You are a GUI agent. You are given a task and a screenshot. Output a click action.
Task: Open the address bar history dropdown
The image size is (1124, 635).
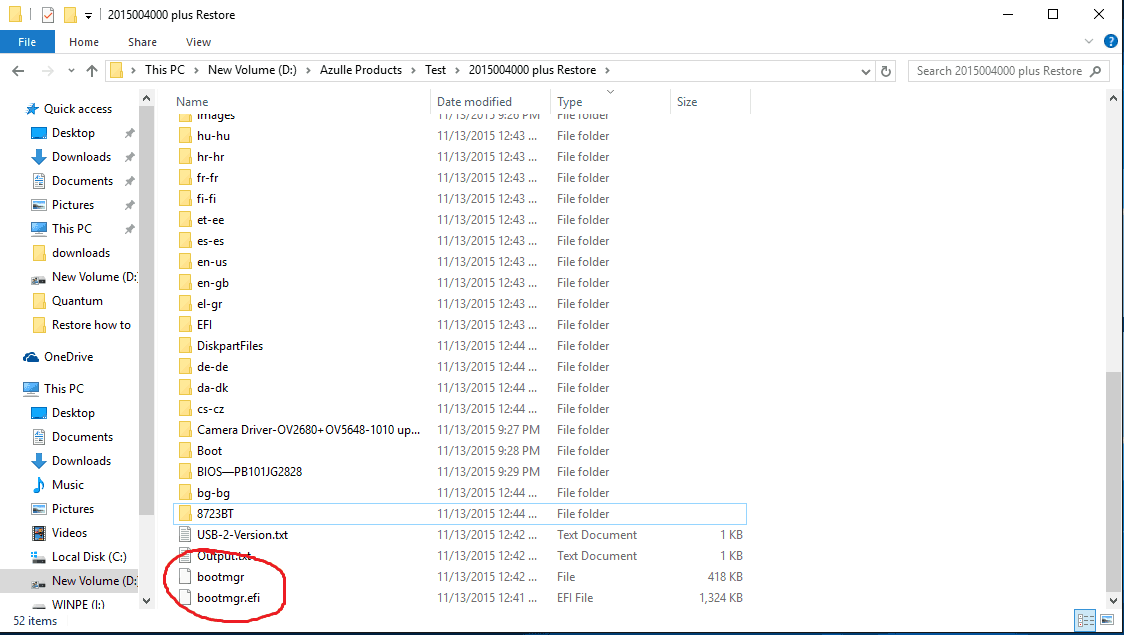pyautogui.click(x=866, y=71)
